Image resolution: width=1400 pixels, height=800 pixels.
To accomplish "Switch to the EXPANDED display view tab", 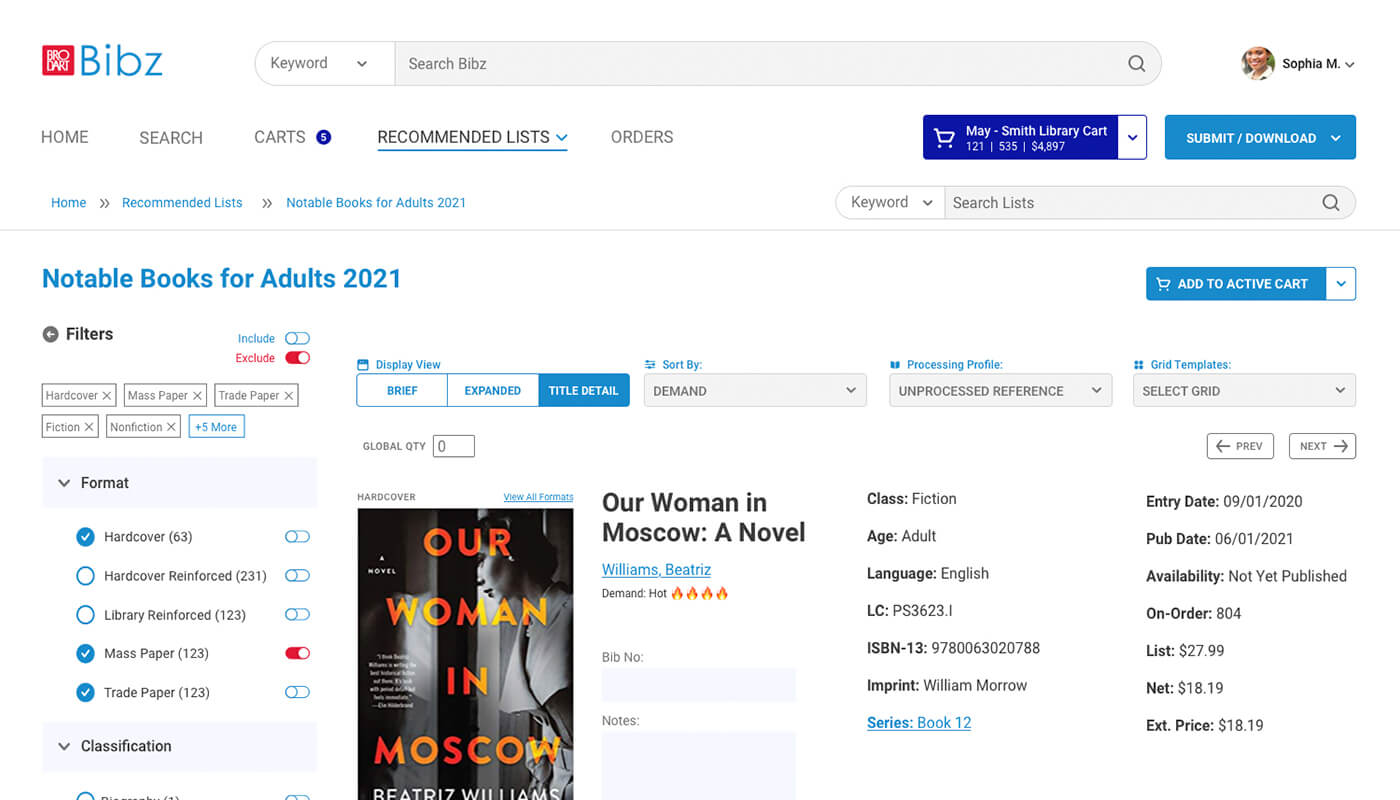I will pos(492,390).
